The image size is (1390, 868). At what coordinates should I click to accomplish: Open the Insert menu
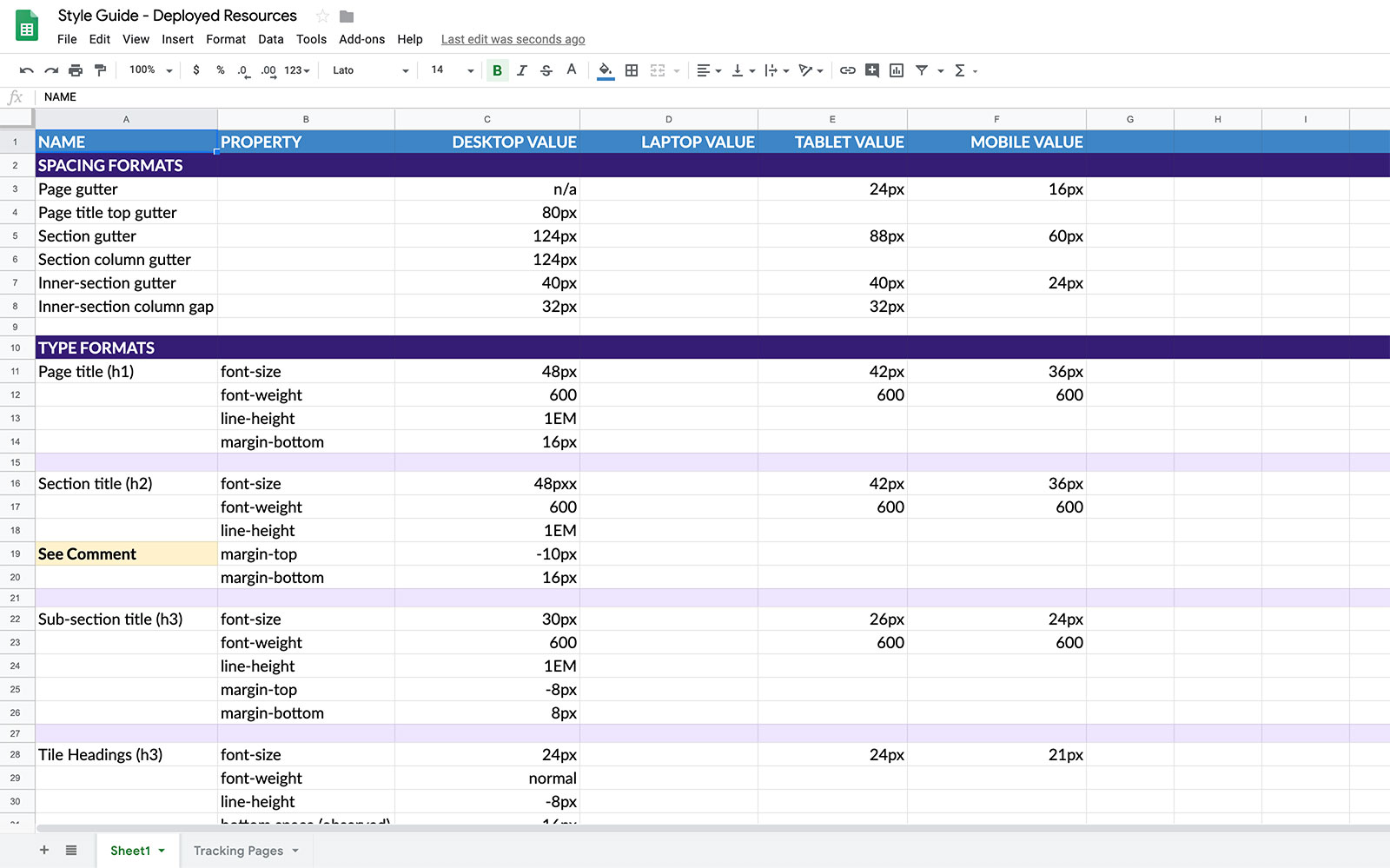(177, 39)
